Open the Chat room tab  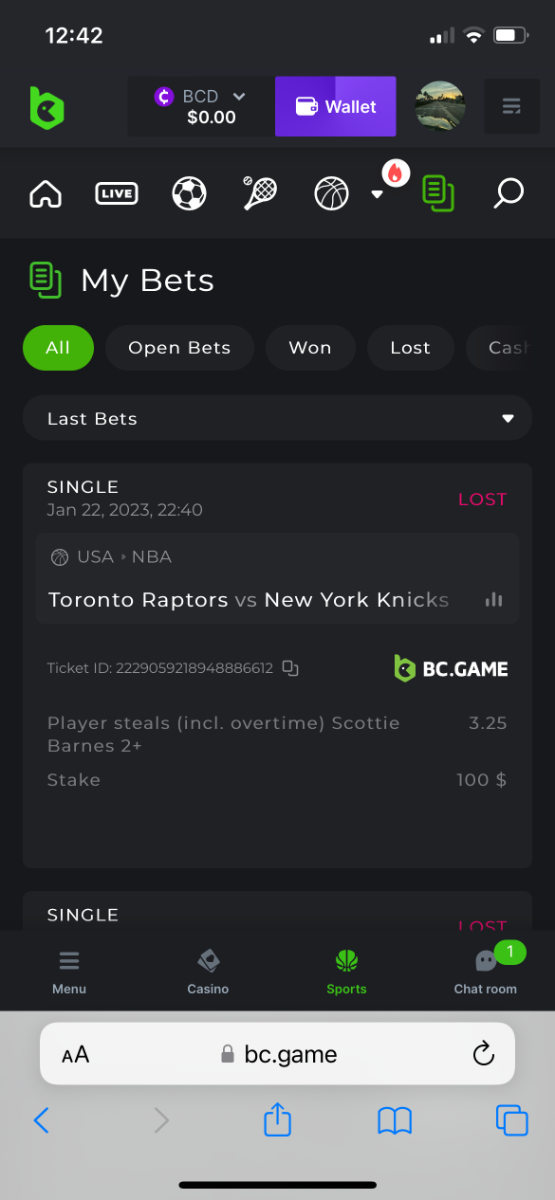pyautogui.click(x=486, y=971)
